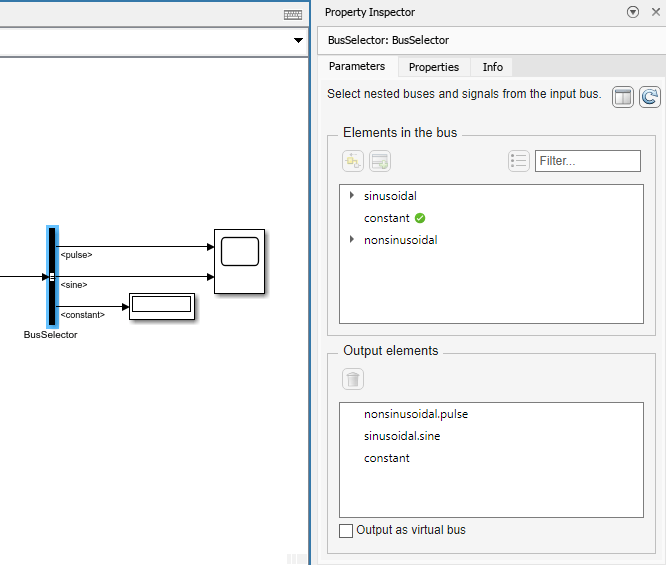The width and height of the screenshot is (666, 565).
Task: Open the Info tab
Action: pos(492,67)
